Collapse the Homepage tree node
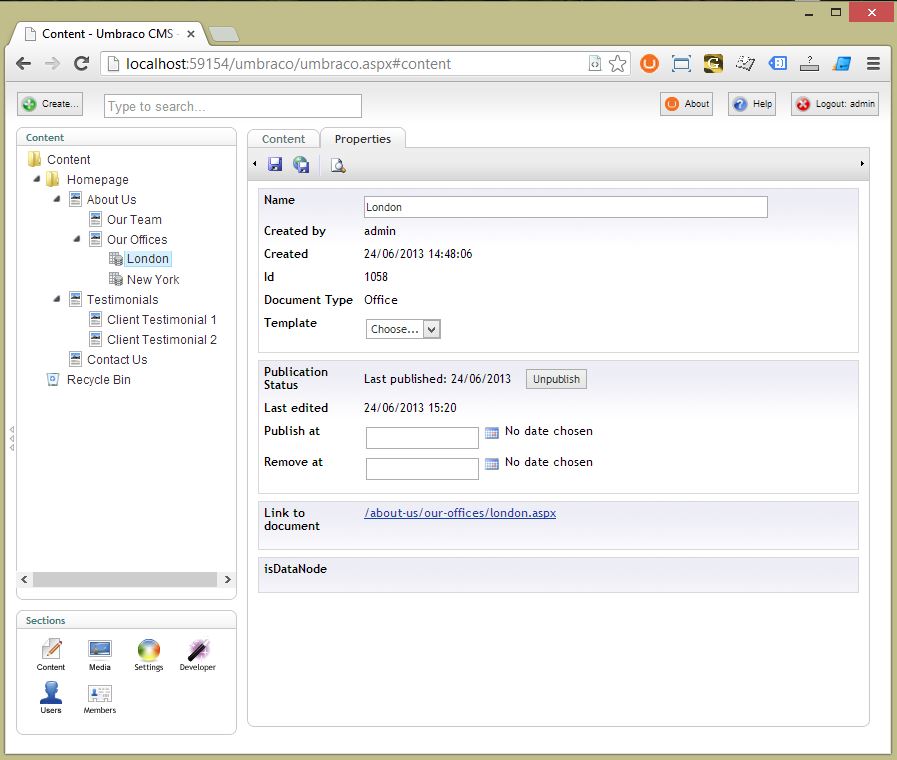 37,179
